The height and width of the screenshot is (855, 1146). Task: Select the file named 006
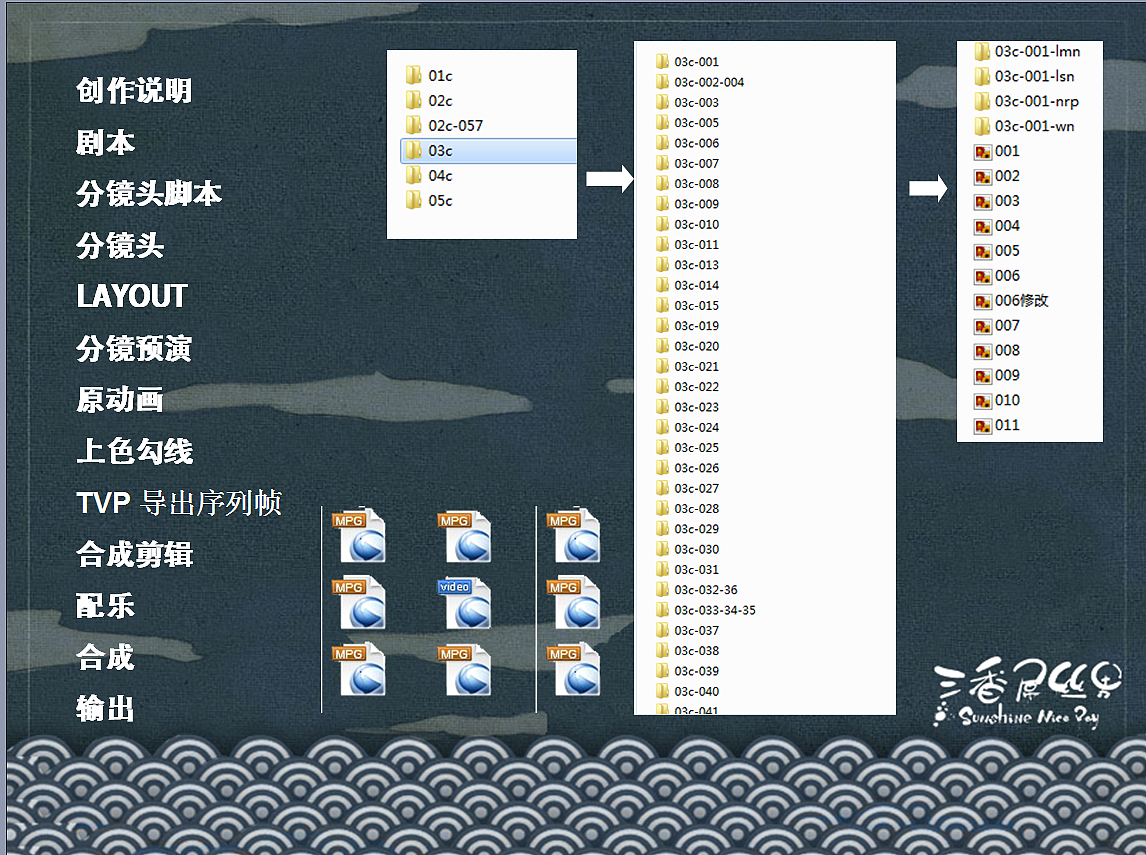(x=1007, y=276)
